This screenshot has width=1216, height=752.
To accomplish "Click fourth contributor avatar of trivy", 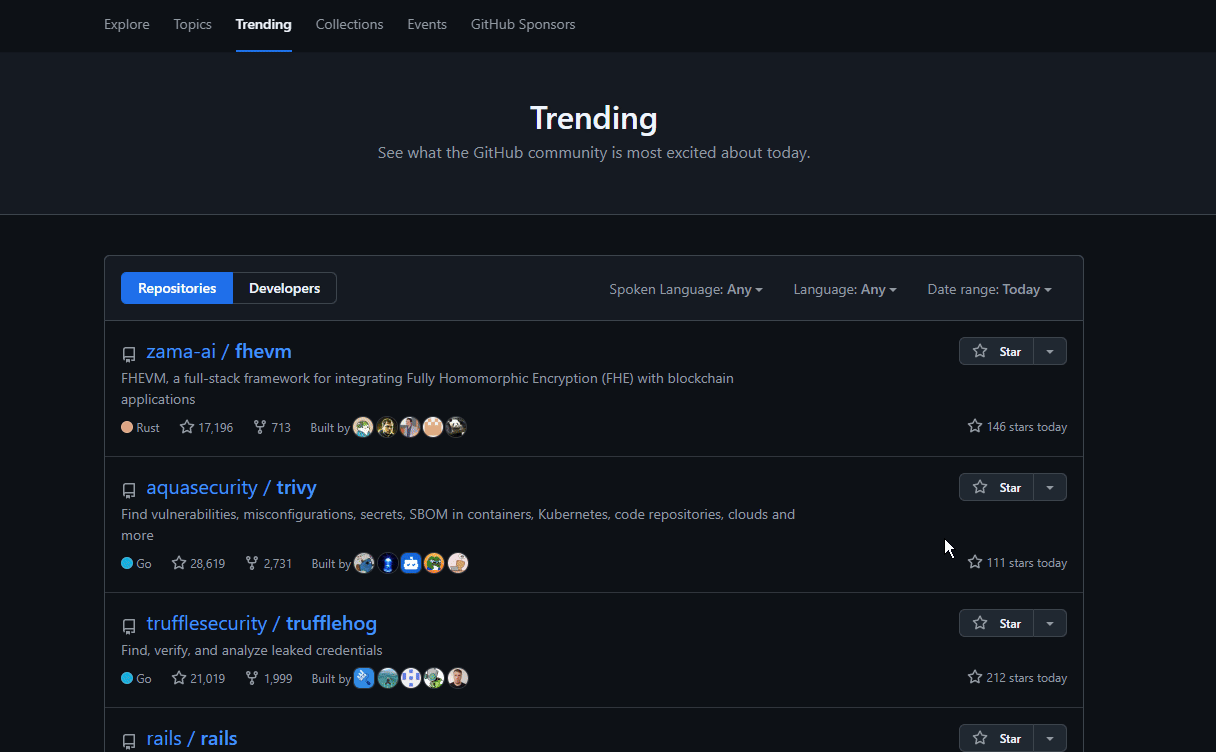I will 434,563.
